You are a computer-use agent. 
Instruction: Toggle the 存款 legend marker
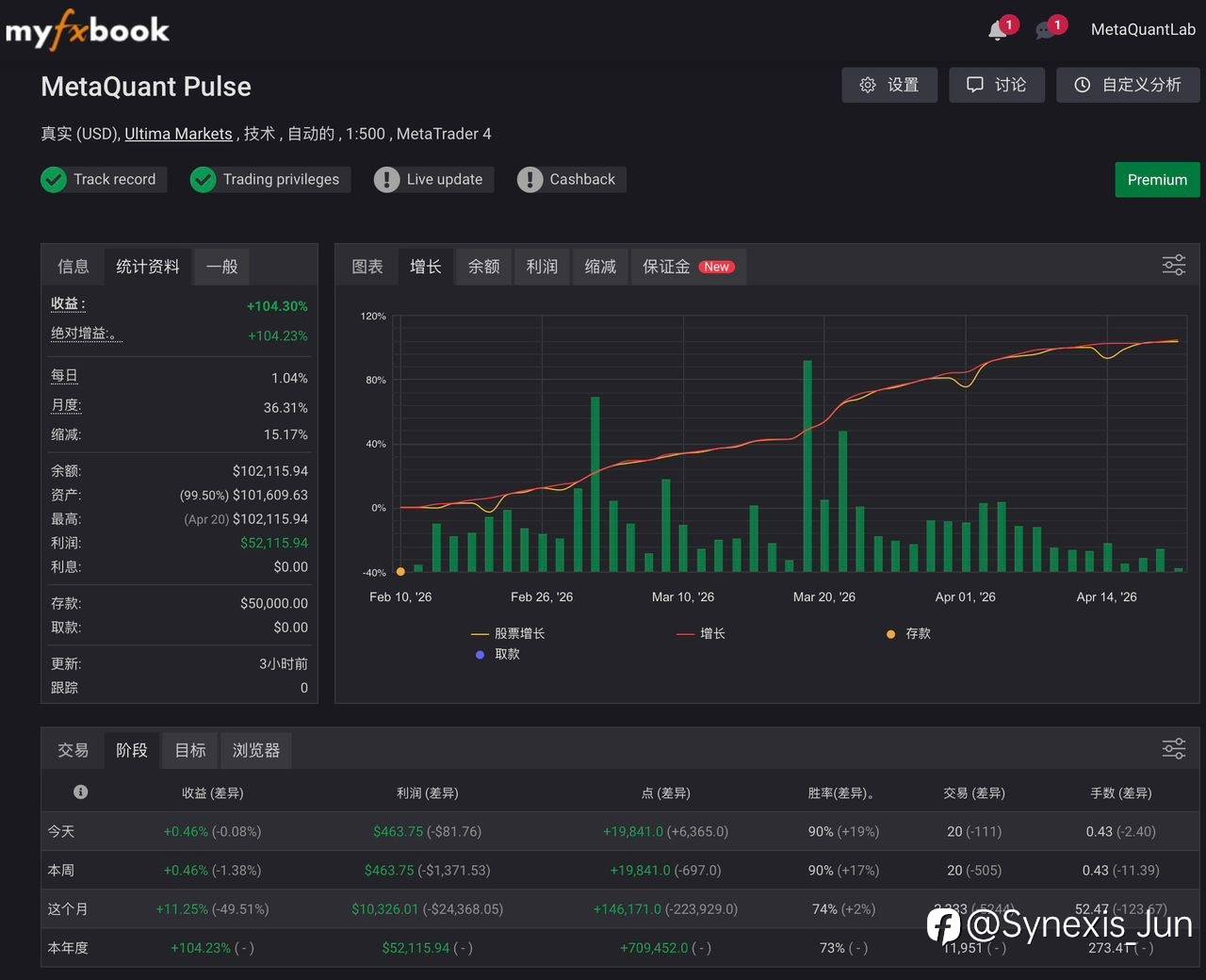[908, 633]
